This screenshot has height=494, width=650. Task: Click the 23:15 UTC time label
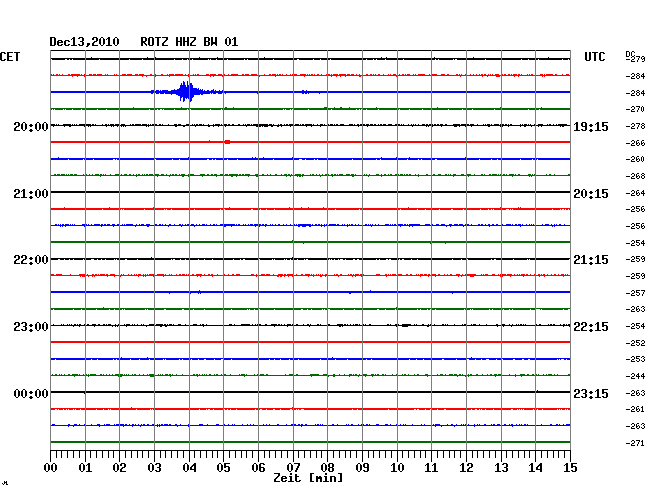591,393
